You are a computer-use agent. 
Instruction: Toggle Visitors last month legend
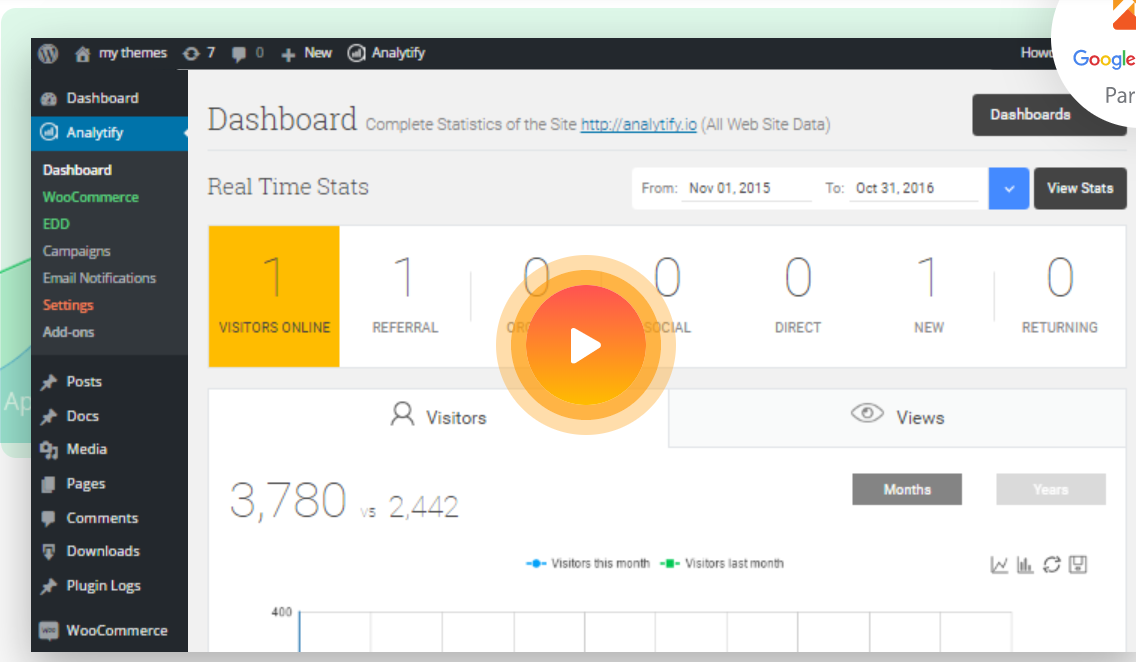click(x=722, y=563)
